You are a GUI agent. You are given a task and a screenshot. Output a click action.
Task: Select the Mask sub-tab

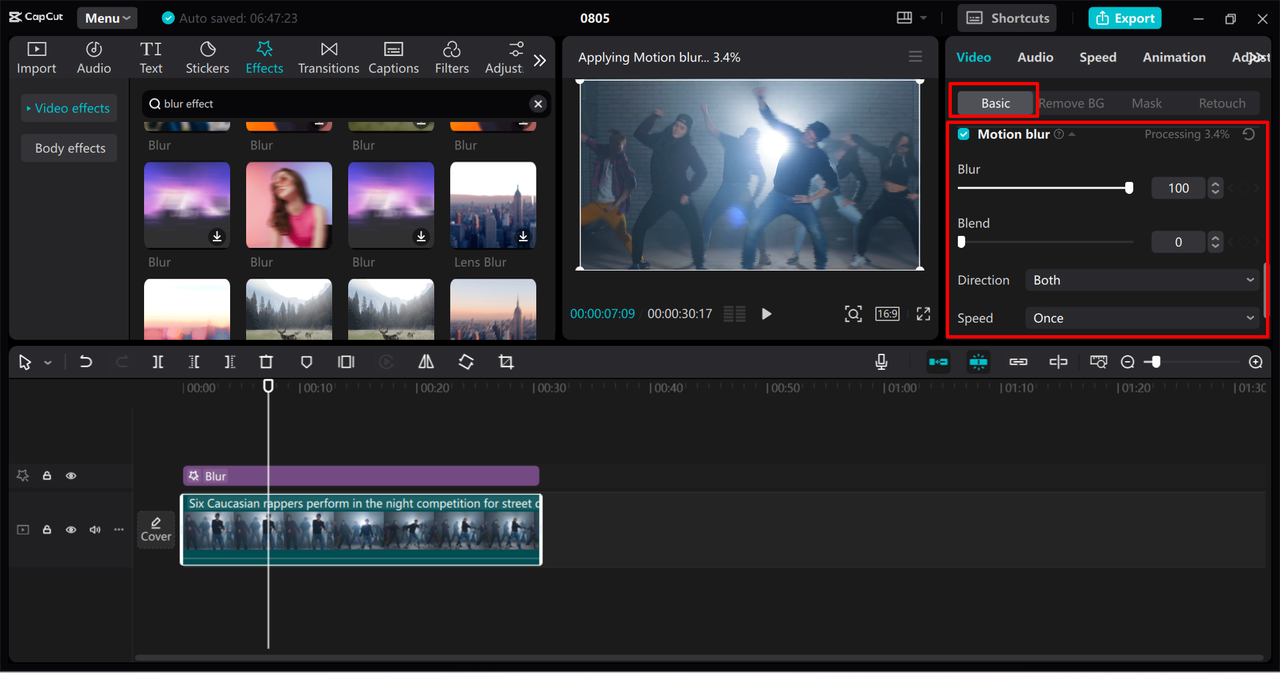pos(1146,103)
